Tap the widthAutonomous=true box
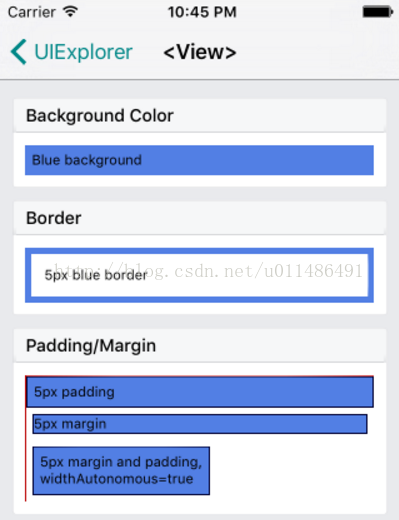 point(121,471)
